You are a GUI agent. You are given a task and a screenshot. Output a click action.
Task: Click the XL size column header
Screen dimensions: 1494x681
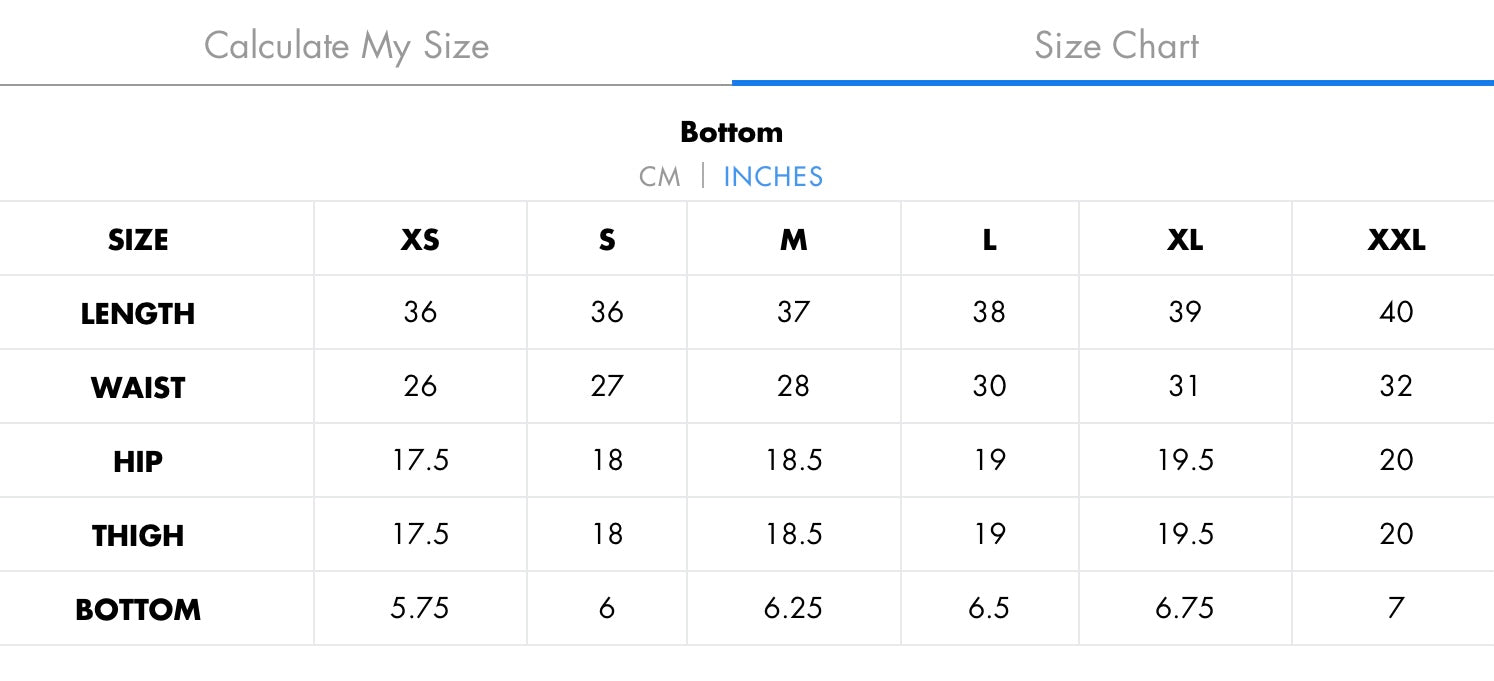click(1185, 240)
